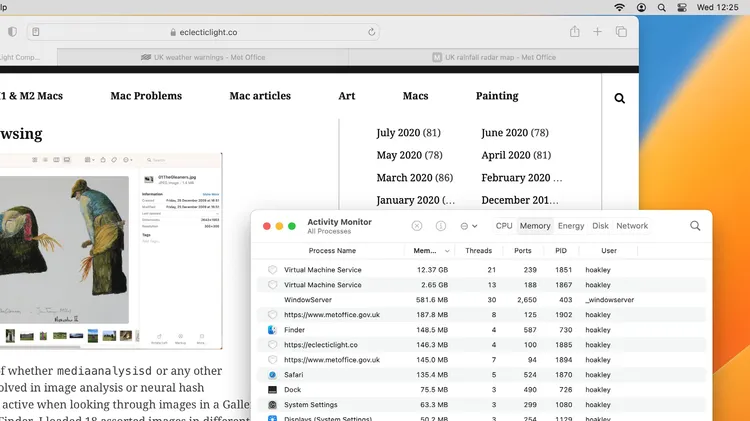The image size is (750, 421).
Task: Click the stop process icon in Activity Monitor
Action: pos(417,226)
